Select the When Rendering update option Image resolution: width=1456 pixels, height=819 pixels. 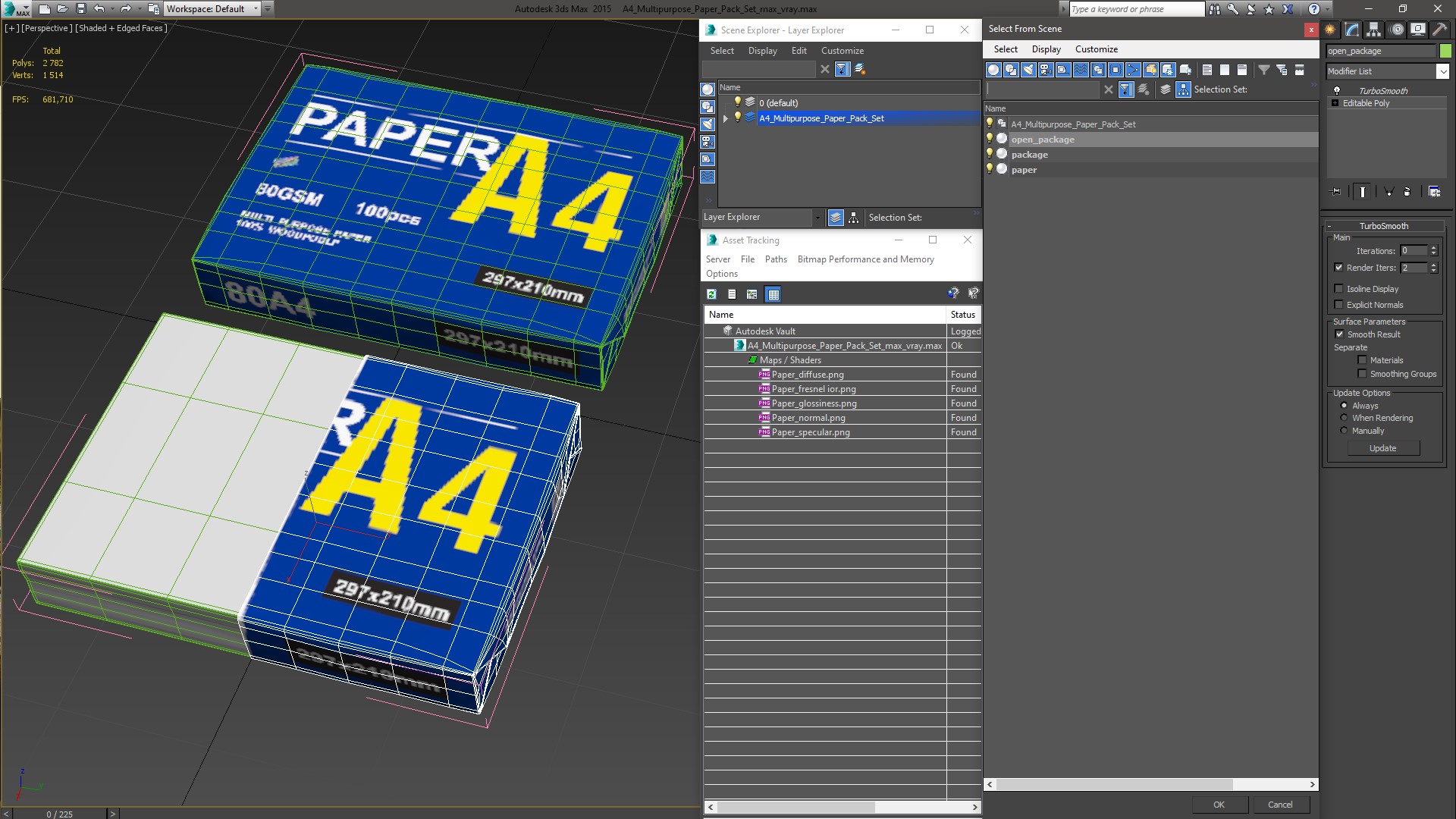coord(1344,418)
